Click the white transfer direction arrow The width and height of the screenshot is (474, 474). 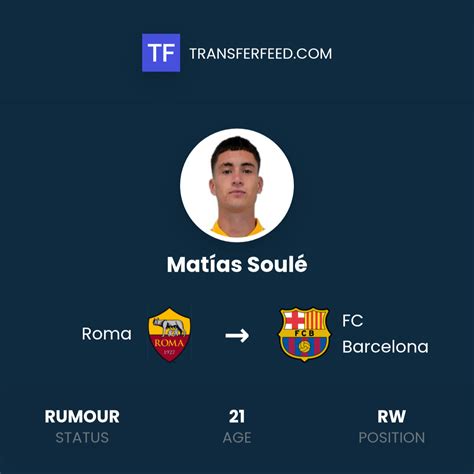point(237,335)
